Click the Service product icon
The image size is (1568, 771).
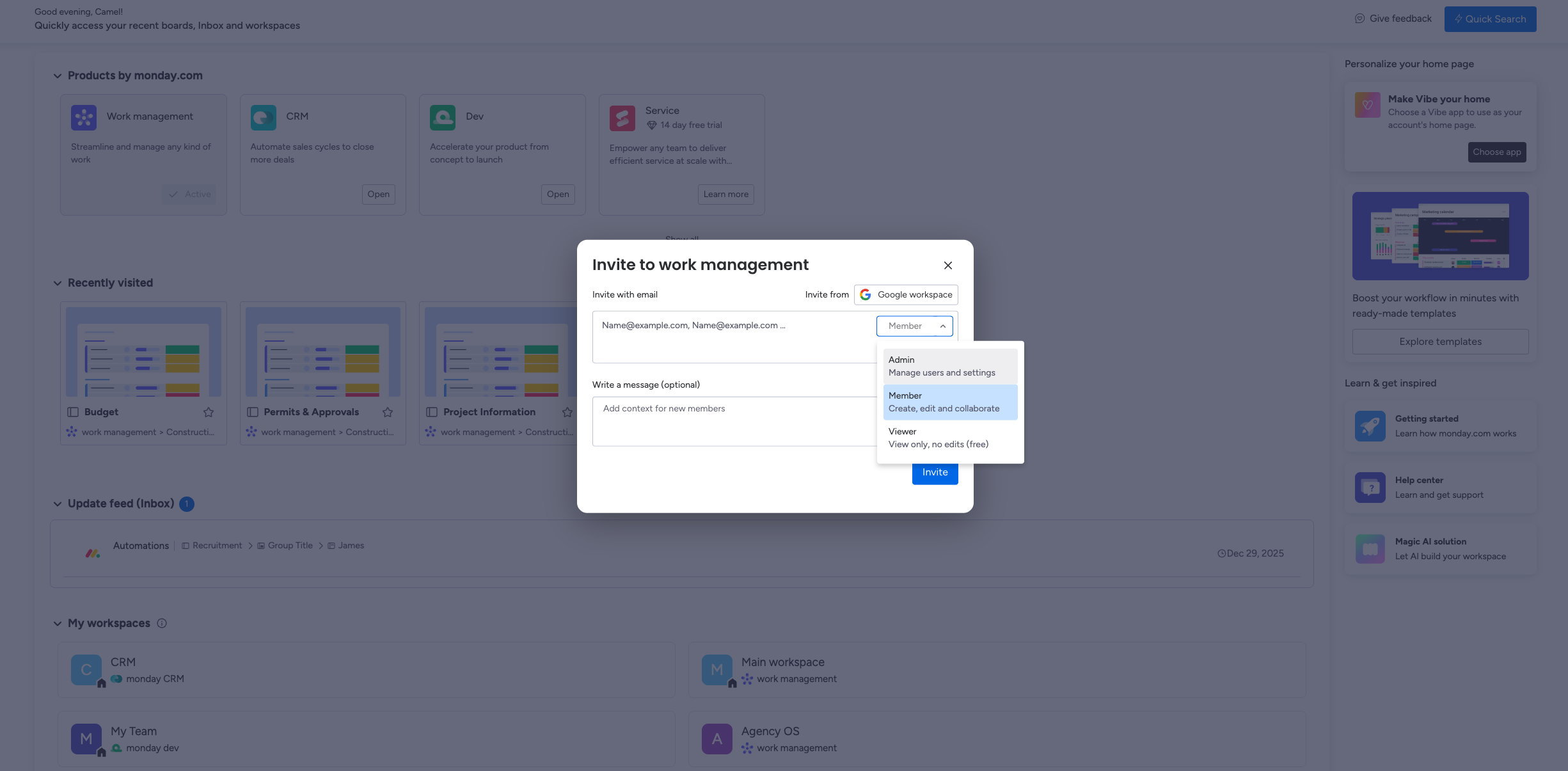[x=622, y=118]
